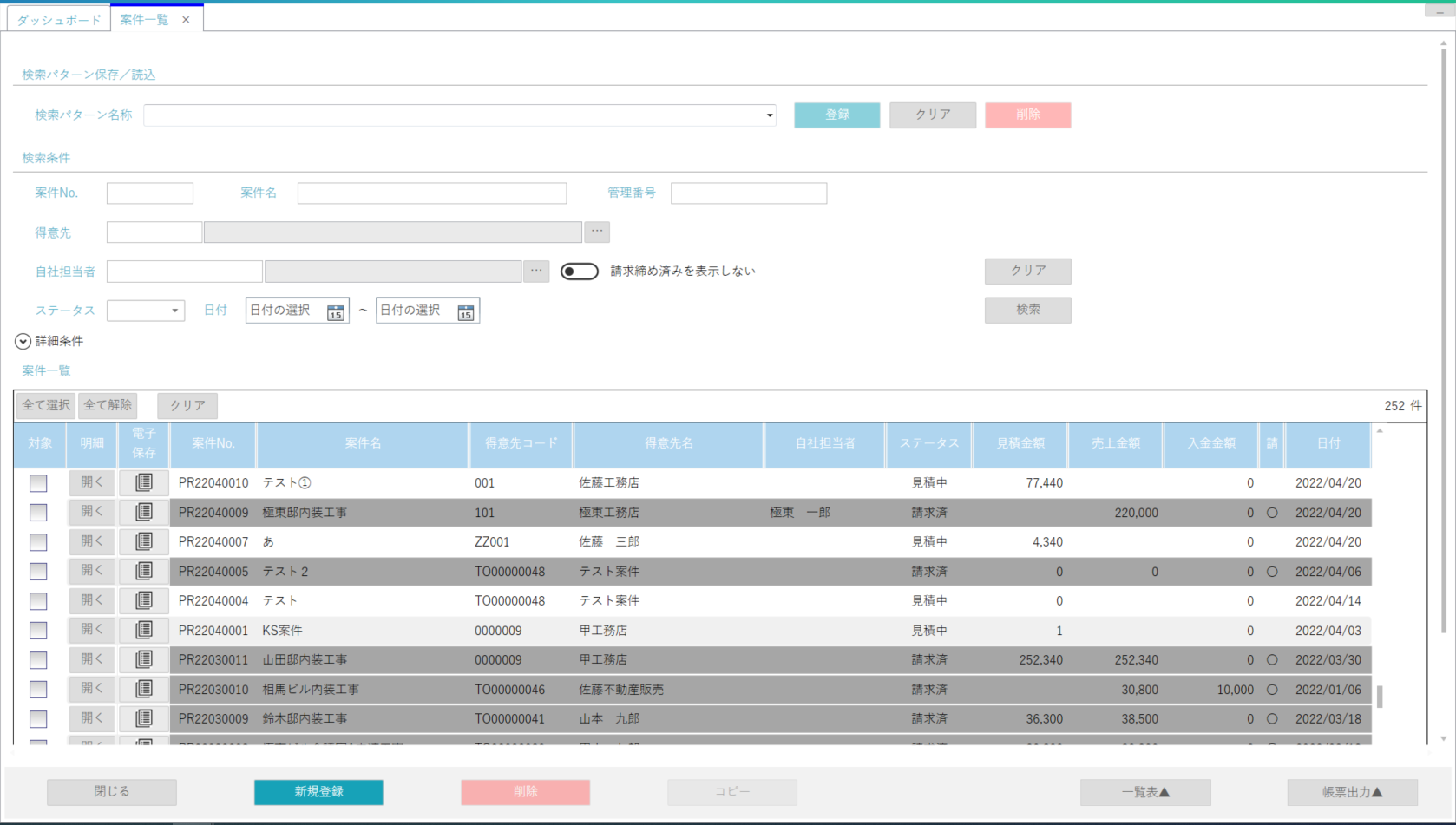Check the row PR22040010 target checkbox
Image resolution: width=1456 pixels, height=825 pixels.
coord(38,483)
